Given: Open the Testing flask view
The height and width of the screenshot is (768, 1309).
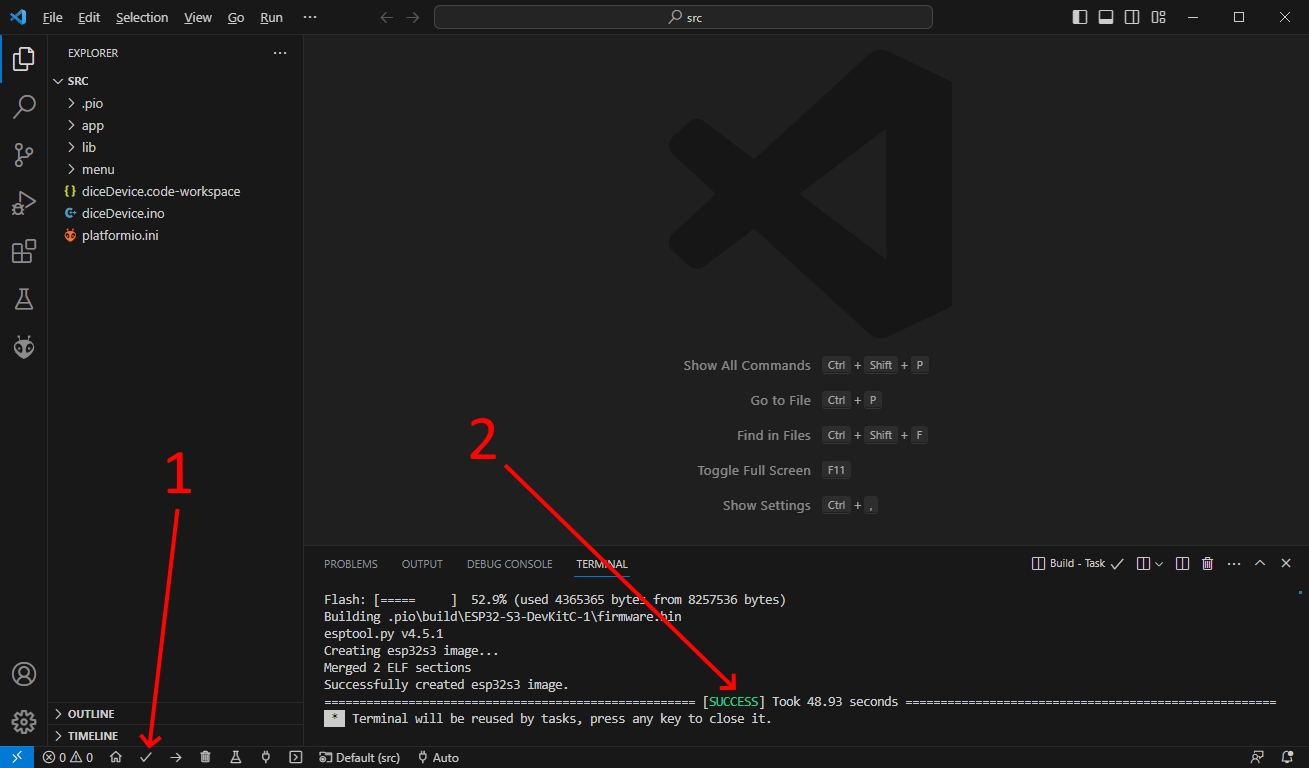Looking at the screenshot, I should (24, 299).
